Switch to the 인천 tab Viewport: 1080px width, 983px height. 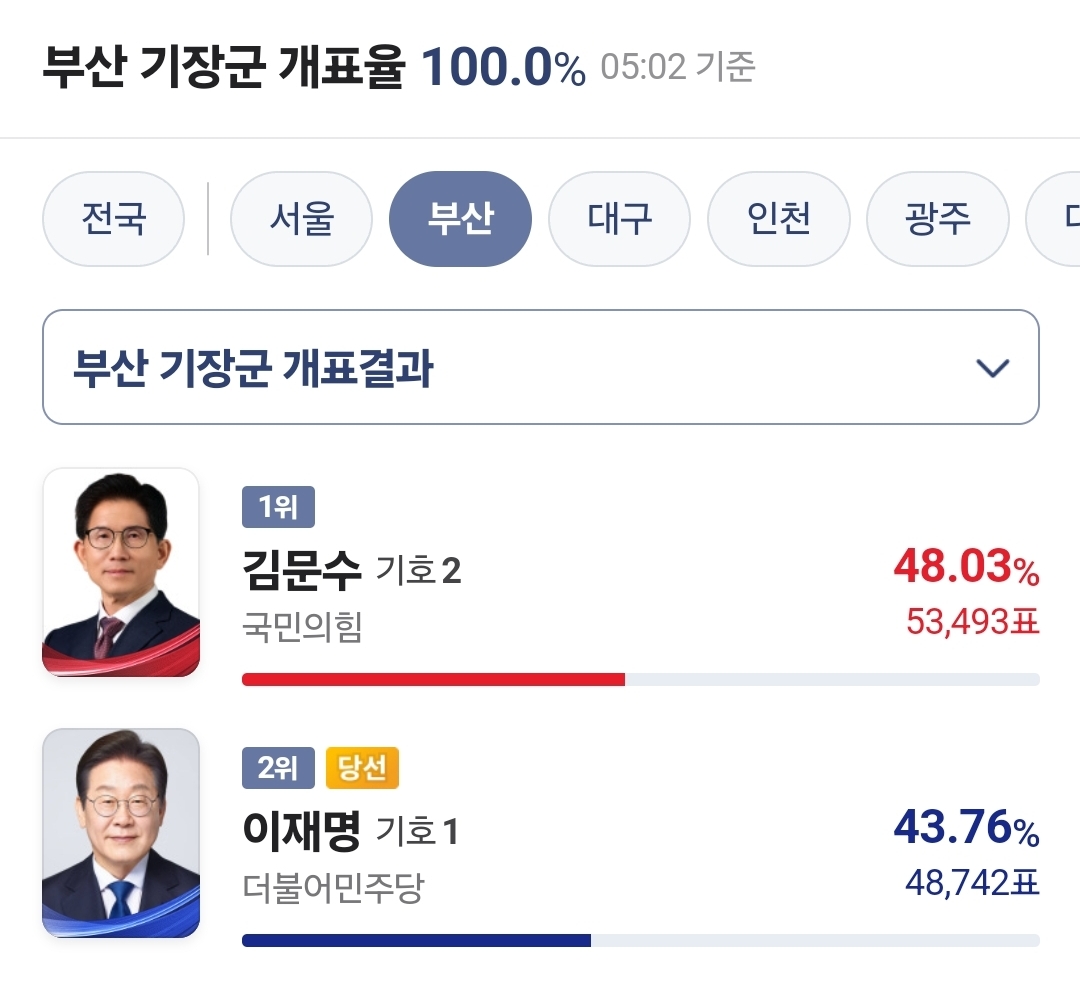click(x=778, y=219)
